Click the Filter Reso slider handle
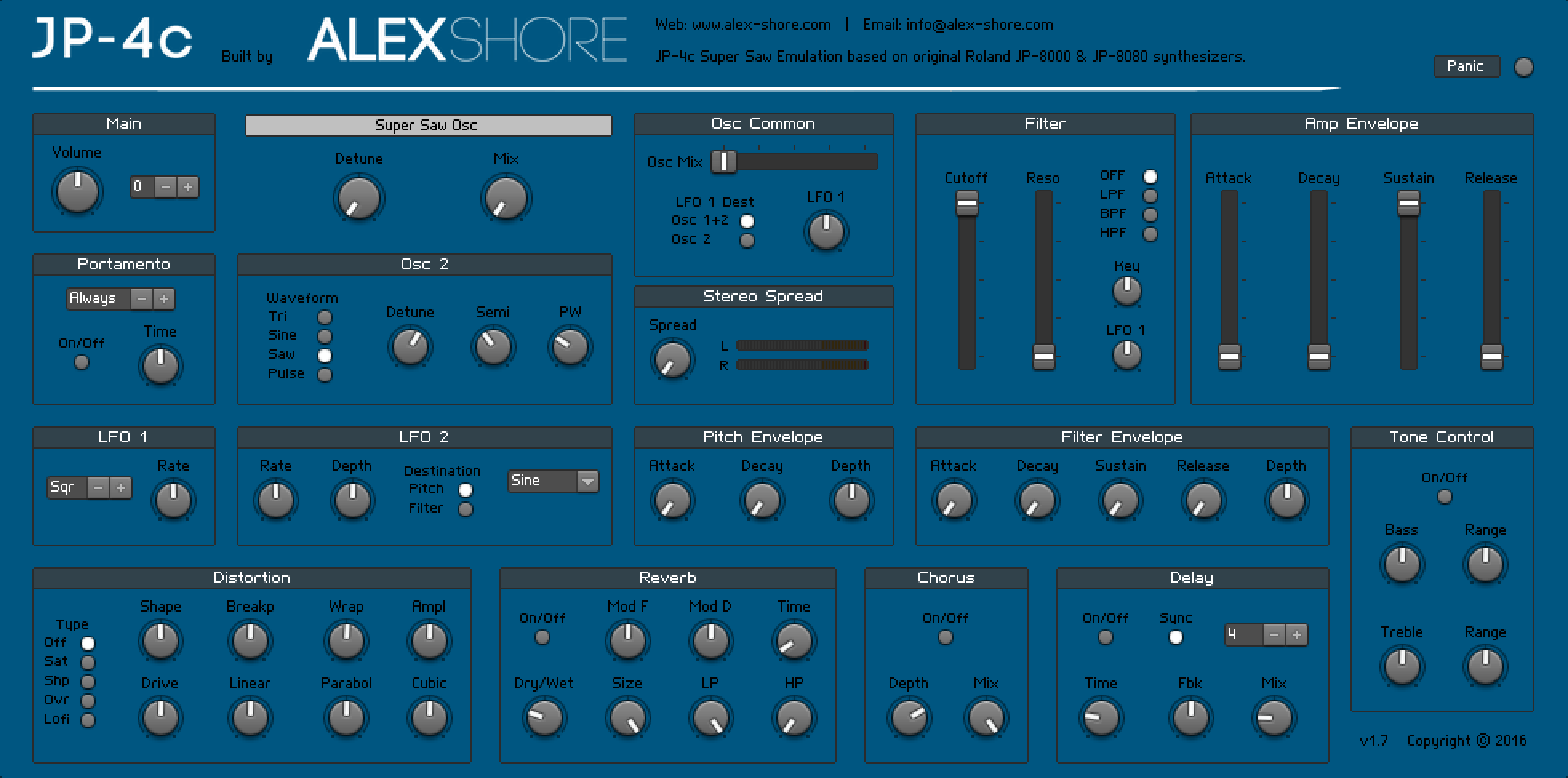 (1044, 356)
